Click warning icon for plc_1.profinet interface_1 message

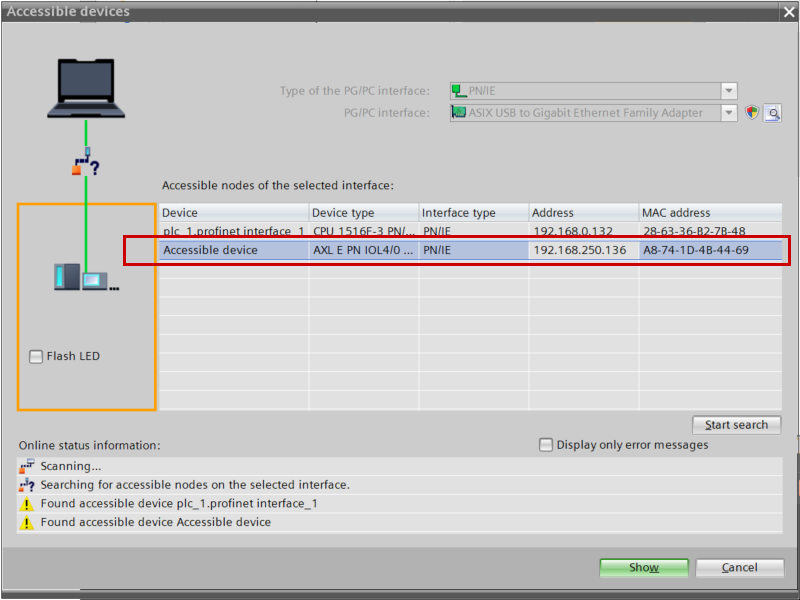coord(27,504)
